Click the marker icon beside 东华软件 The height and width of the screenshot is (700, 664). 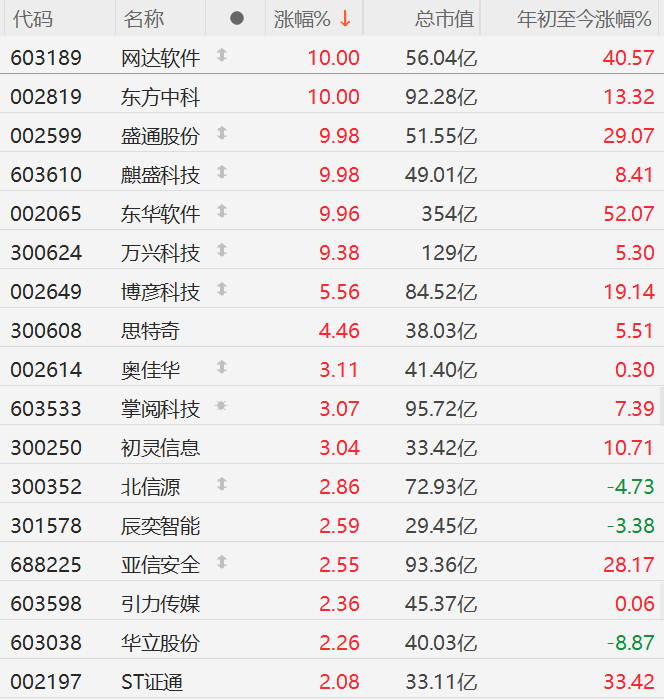[222, 211]
